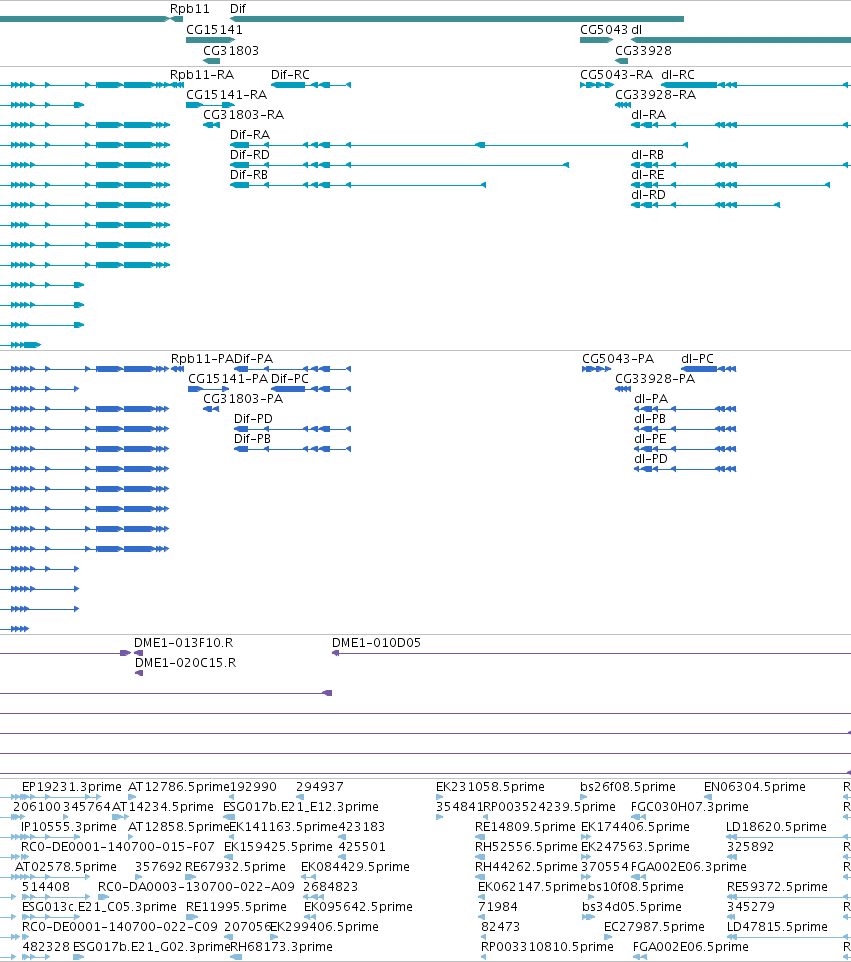851x962 pixels.
Task: Select EST bs26f08.5prime
Action: coord(628,787)
